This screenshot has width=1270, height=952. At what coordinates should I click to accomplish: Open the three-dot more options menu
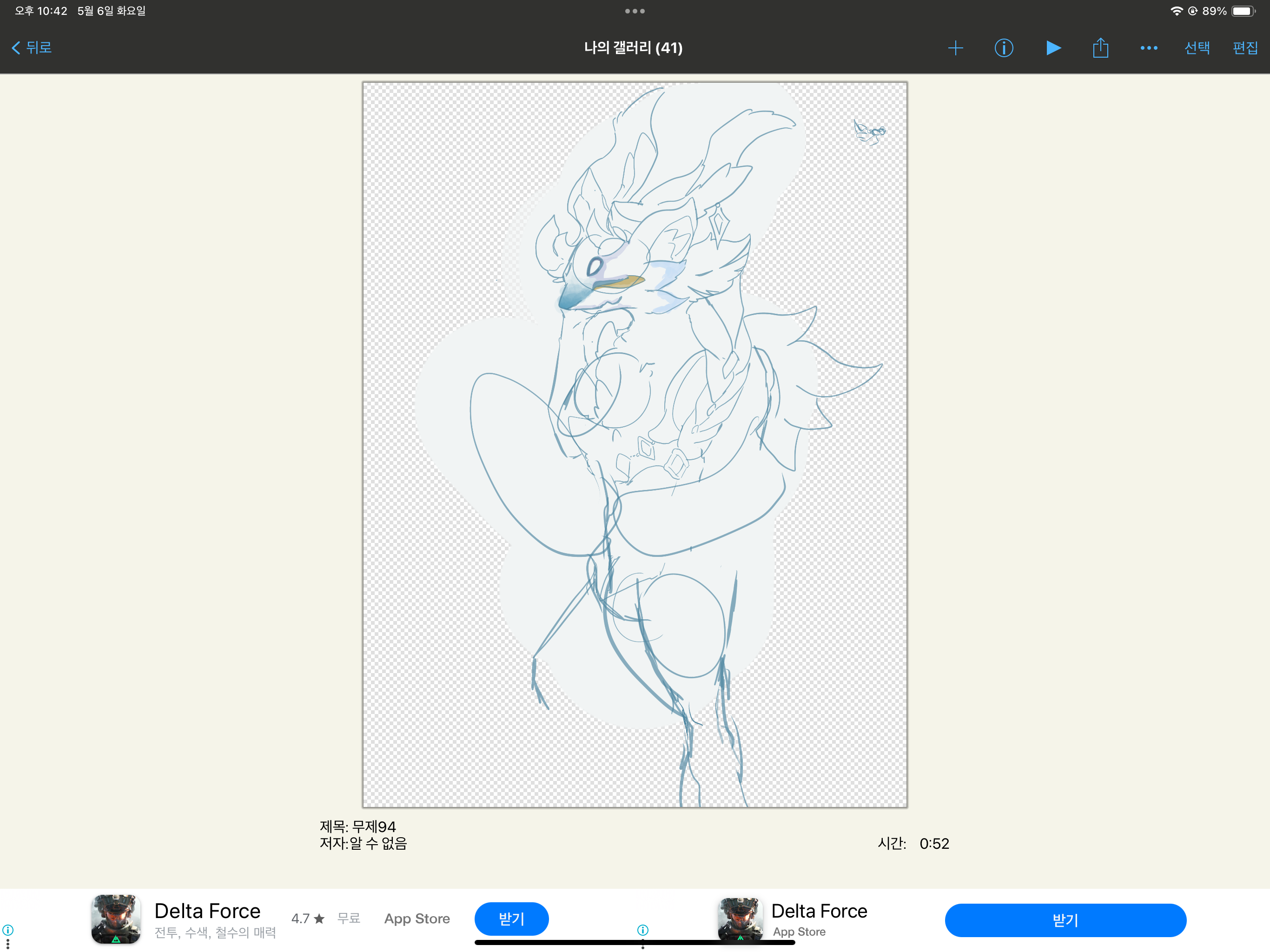click(x=1149, y=48)
